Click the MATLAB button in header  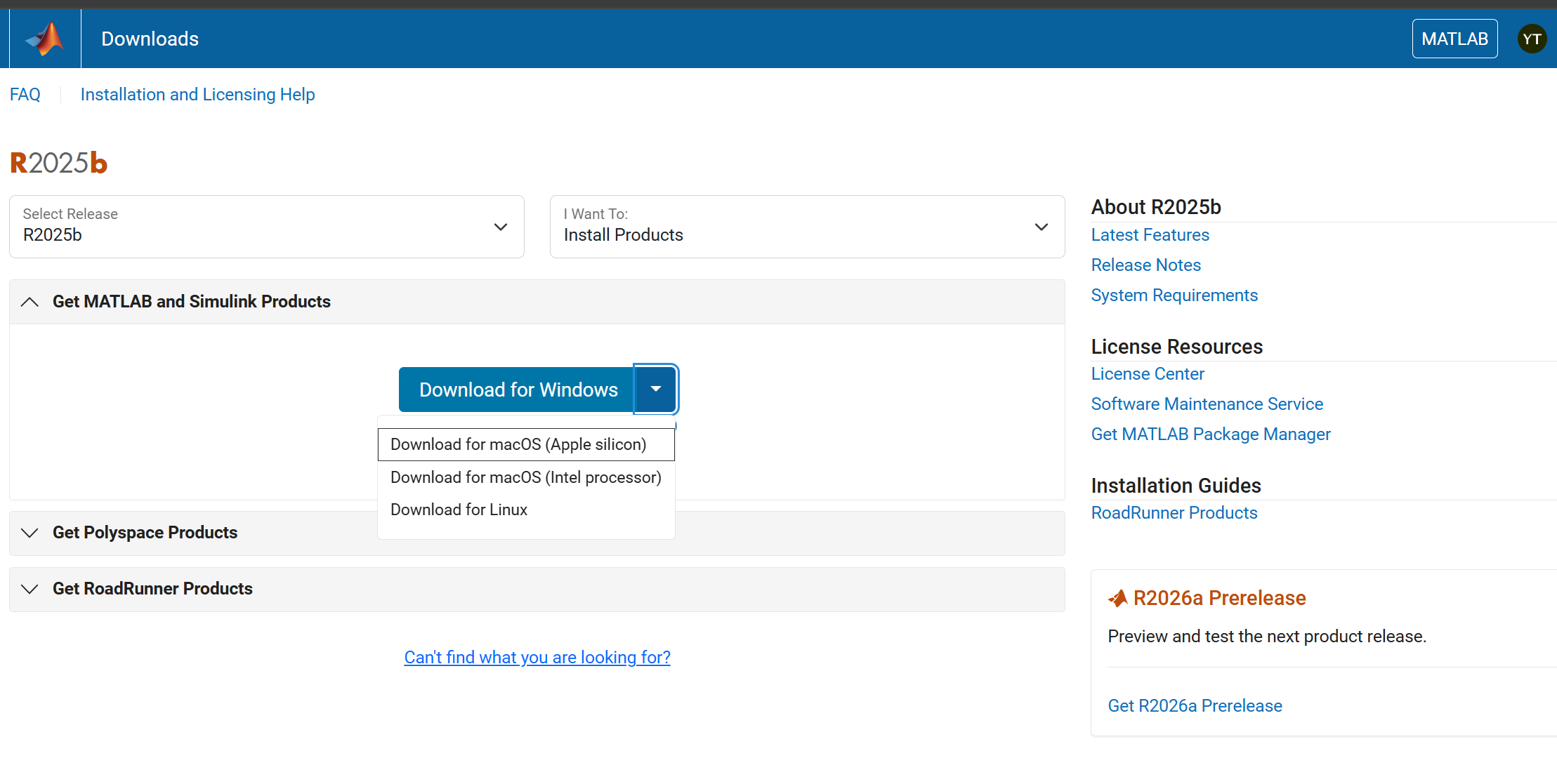tap(1454, 39)
